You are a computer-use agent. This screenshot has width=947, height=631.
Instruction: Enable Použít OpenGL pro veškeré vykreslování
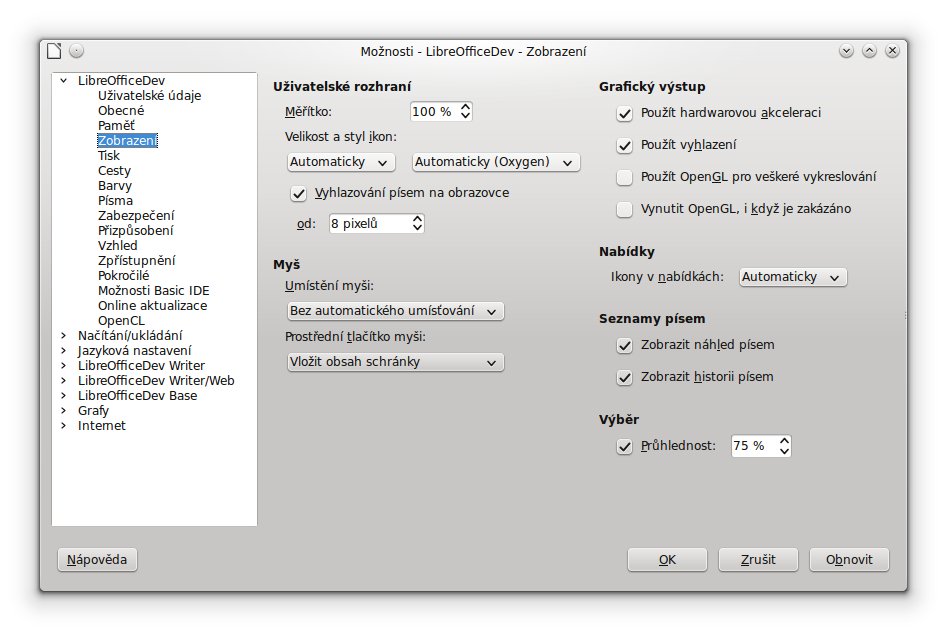click(624, 177)
